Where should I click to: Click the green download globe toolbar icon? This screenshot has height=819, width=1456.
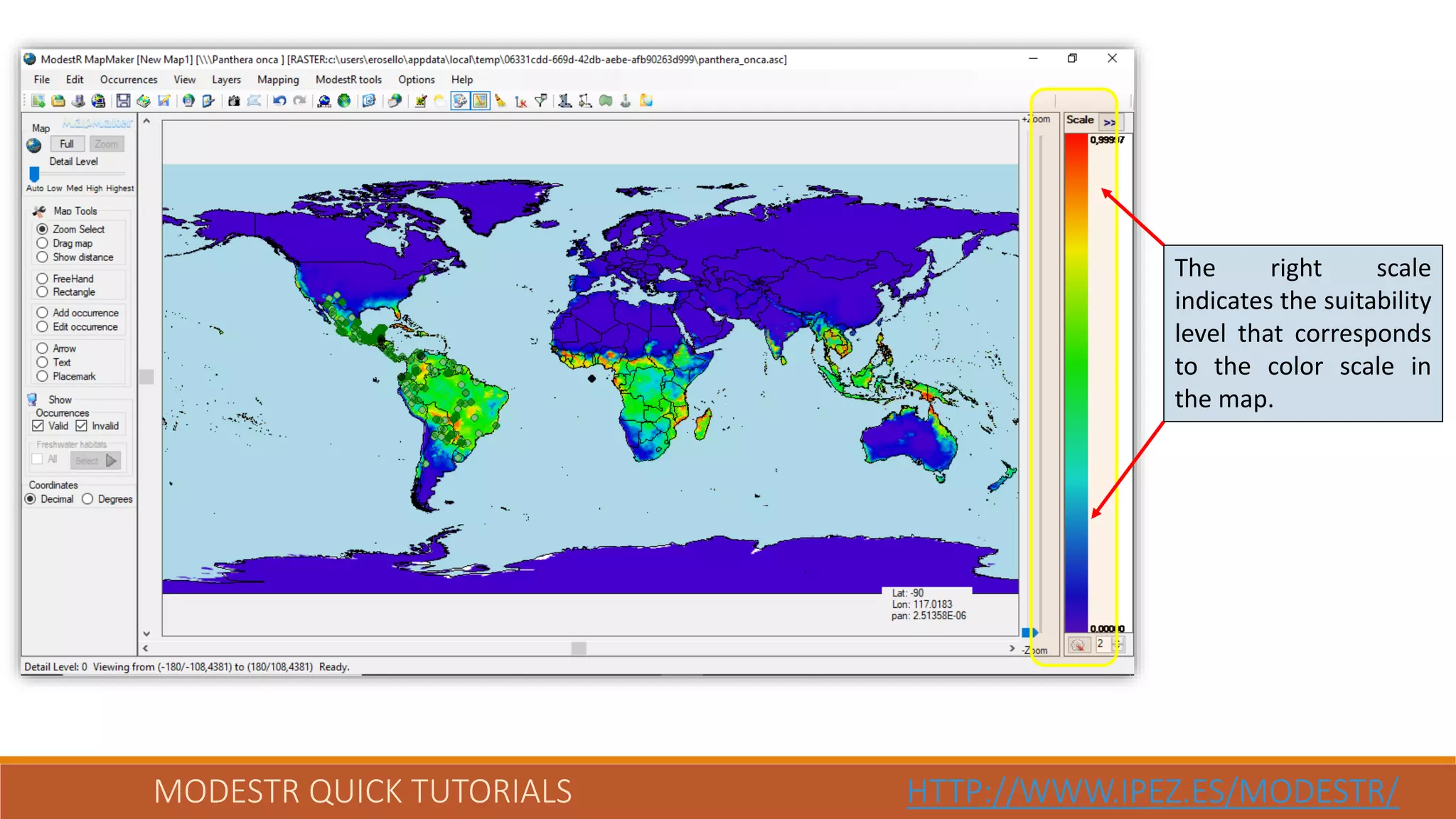pos(344,101)
